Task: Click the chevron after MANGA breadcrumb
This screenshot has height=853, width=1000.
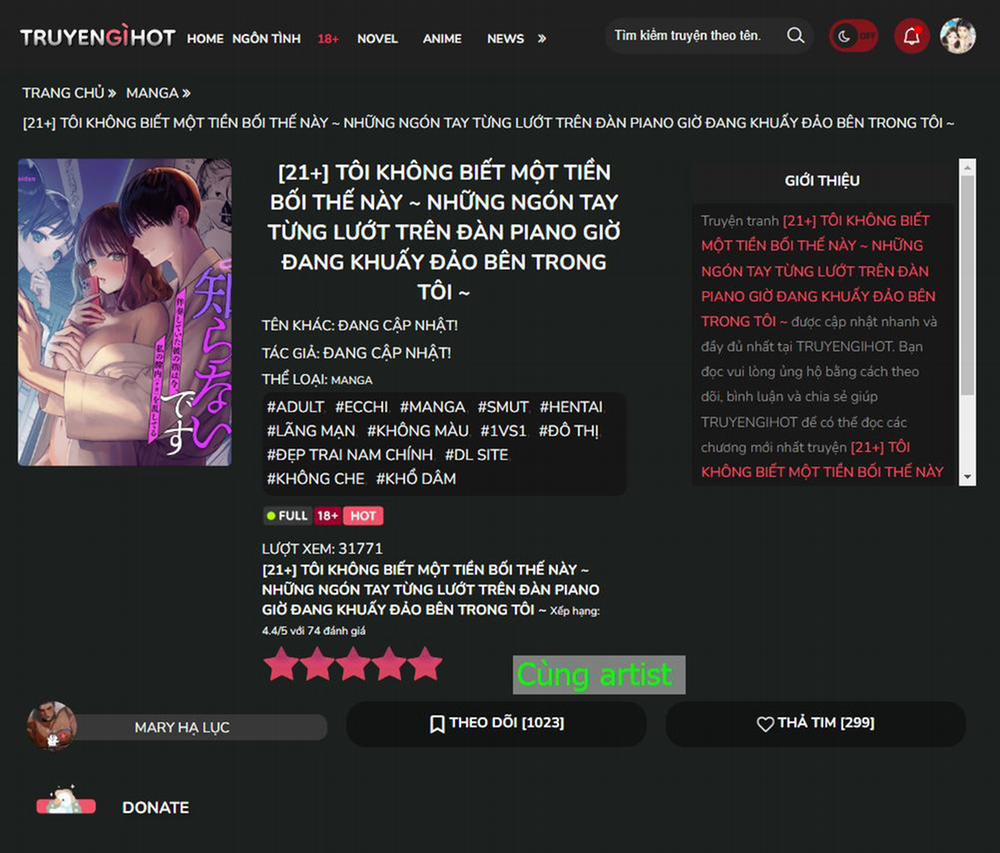Action: 186,92
